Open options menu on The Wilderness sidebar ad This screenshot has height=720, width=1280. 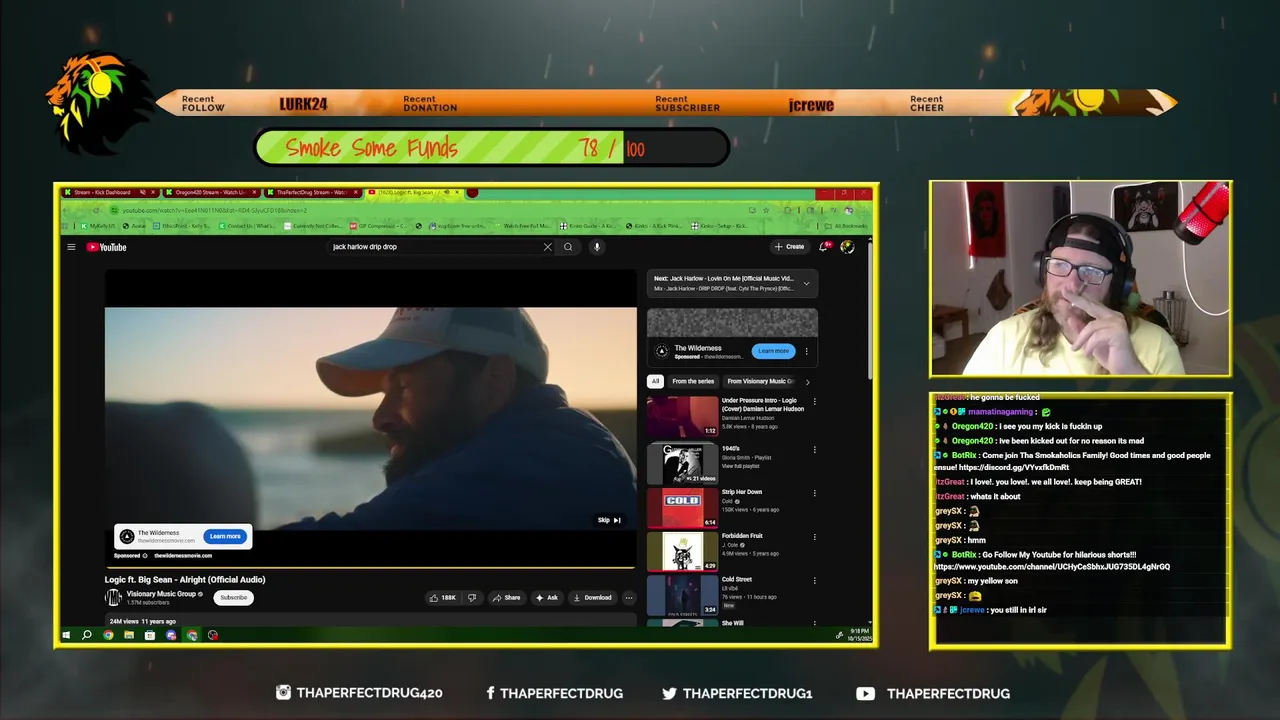click(806, 351)
